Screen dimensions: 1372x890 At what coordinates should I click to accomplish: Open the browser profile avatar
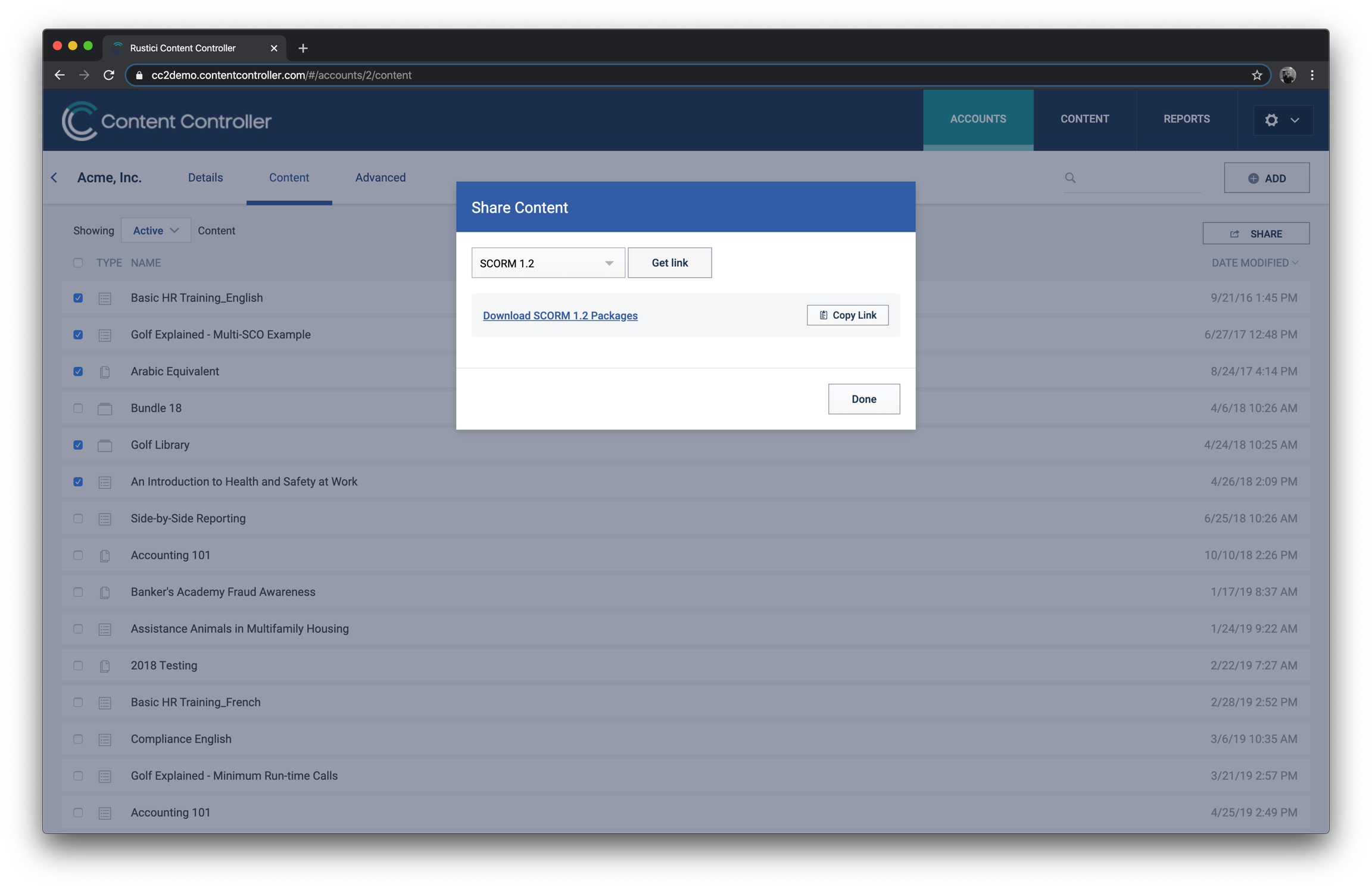point(1287,75)
